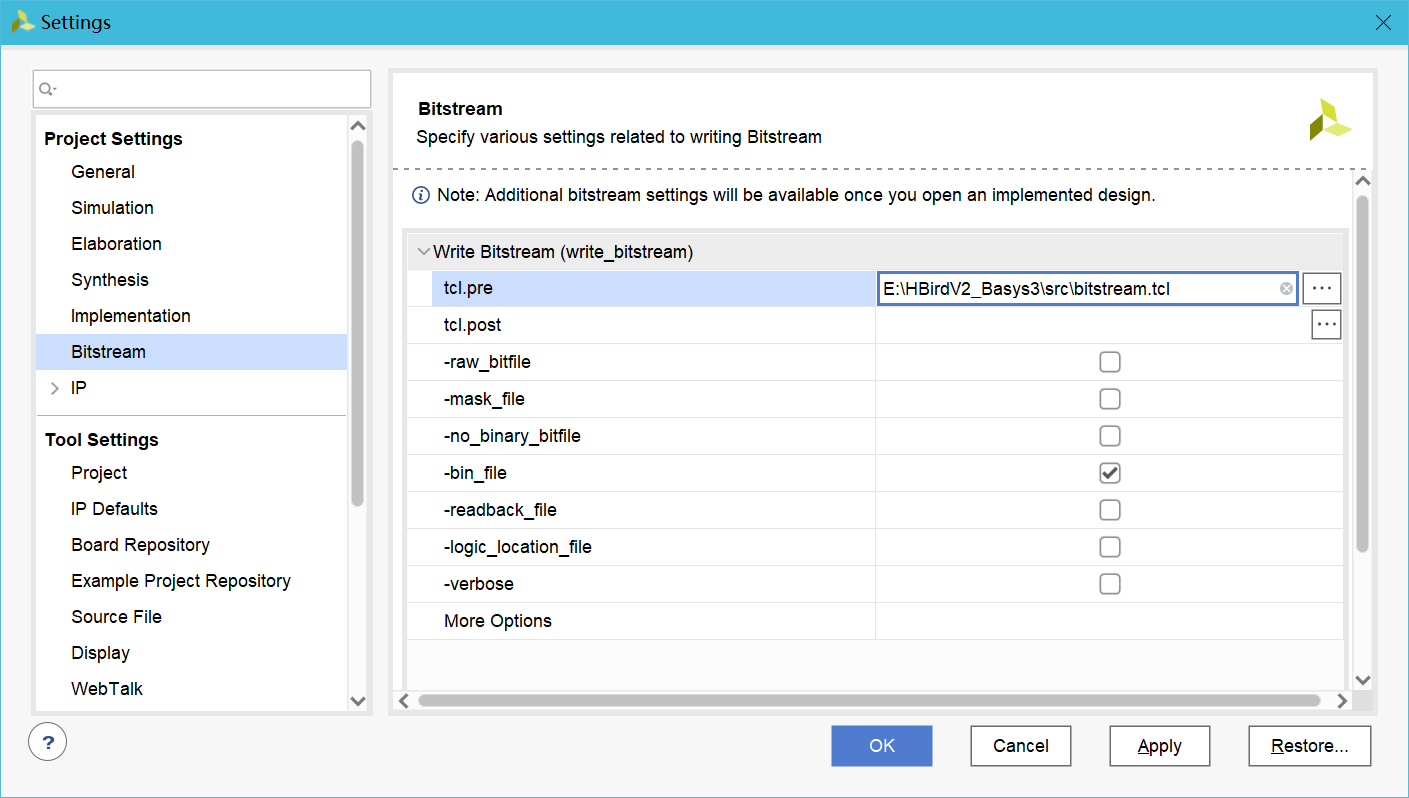Open IP Defaults tool settings
Viewport: 1409px width, 798px height.
click(x=114, y=509)
